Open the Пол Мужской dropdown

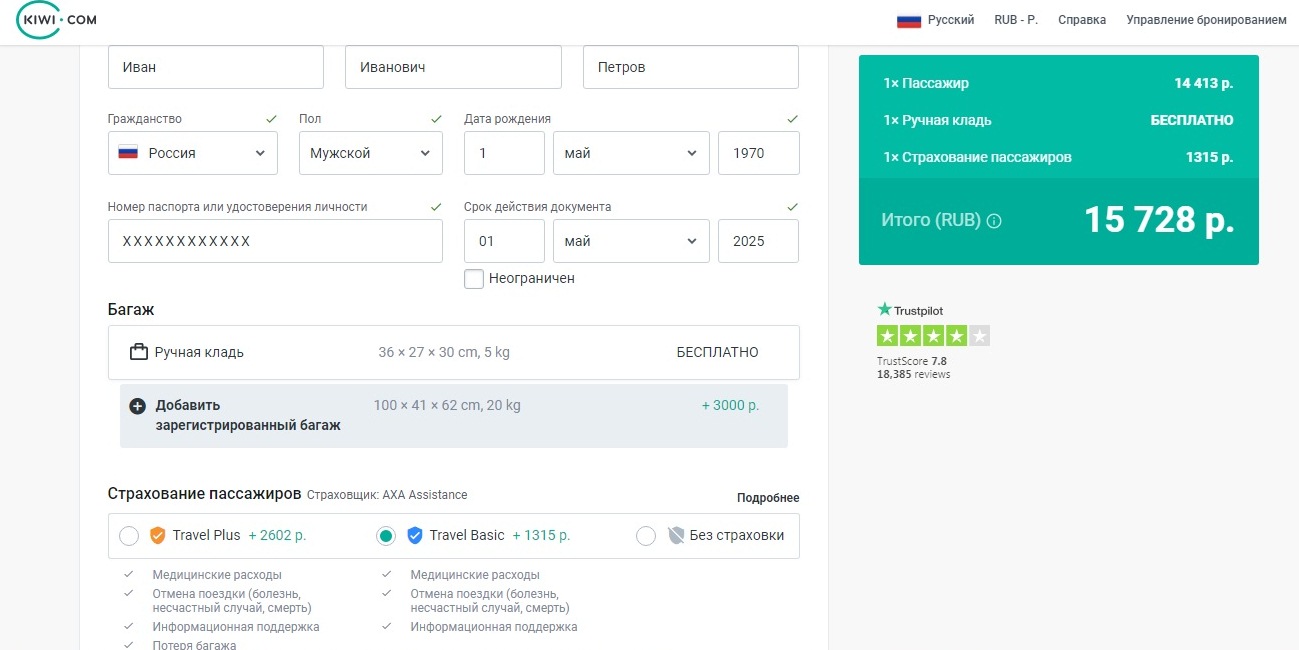pyautogui.click(x=370, y=153)
